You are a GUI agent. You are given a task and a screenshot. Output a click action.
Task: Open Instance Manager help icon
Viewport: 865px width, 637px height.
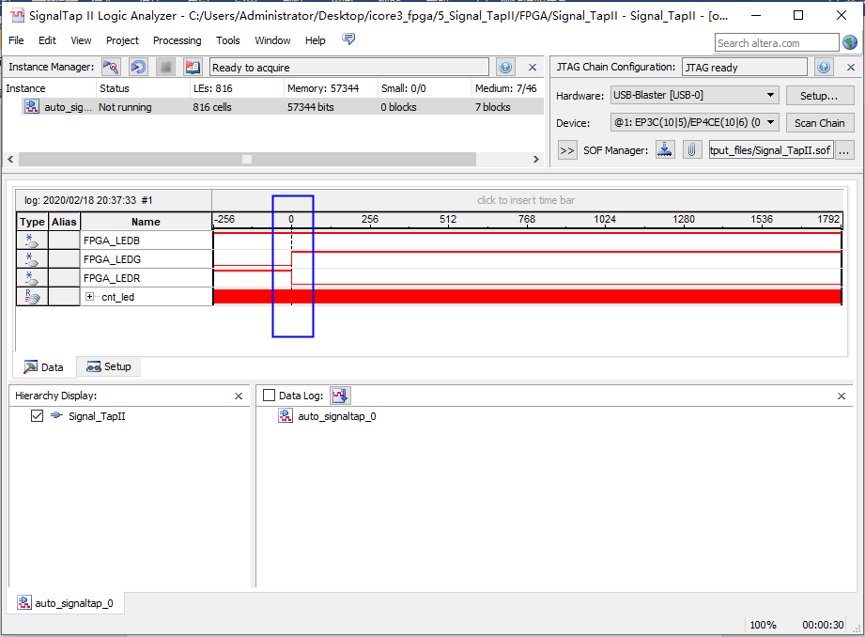506,67
